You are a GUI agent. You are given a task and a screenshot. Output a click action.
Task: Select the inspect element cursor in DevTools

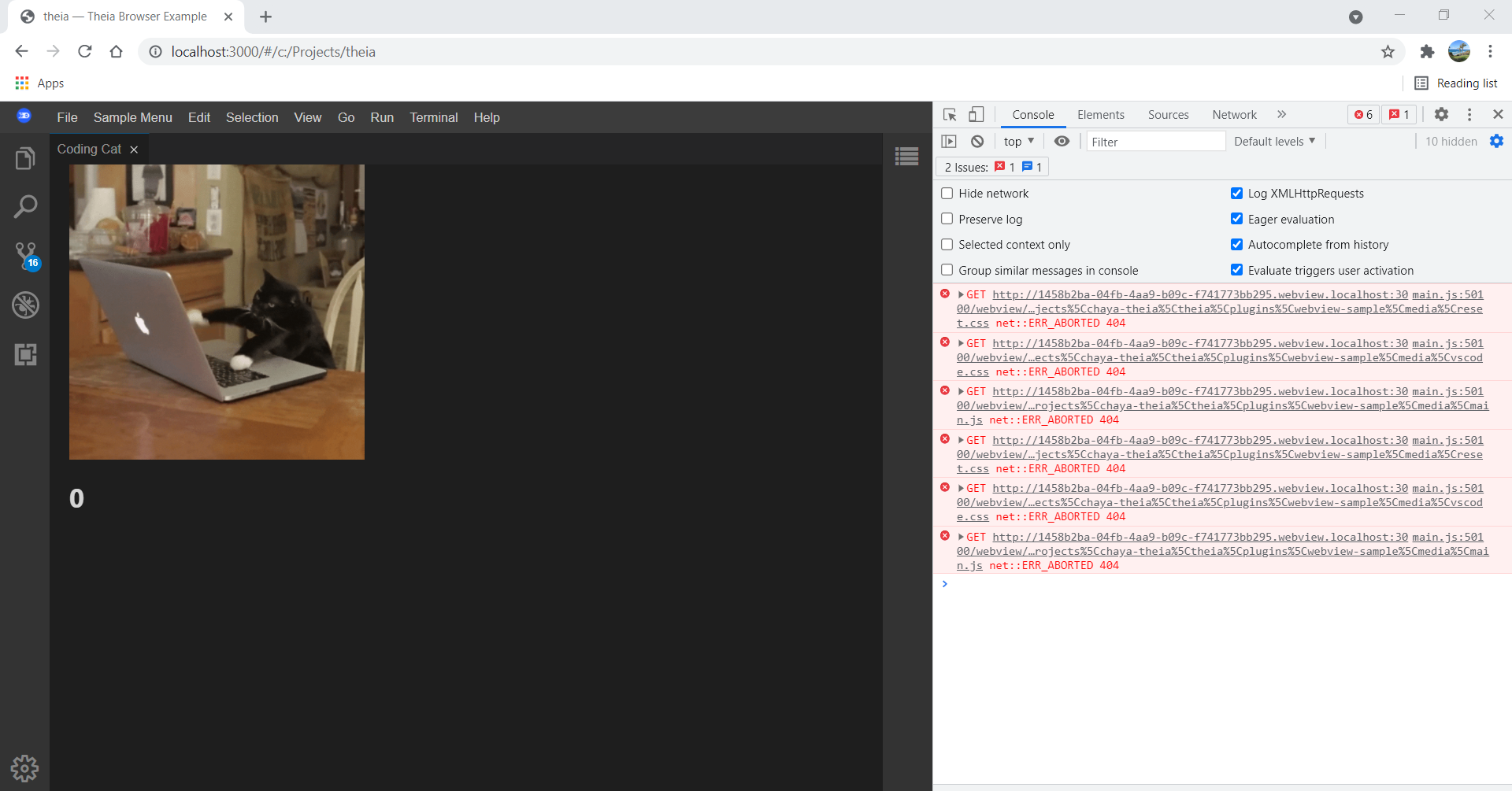click(949, 114)
